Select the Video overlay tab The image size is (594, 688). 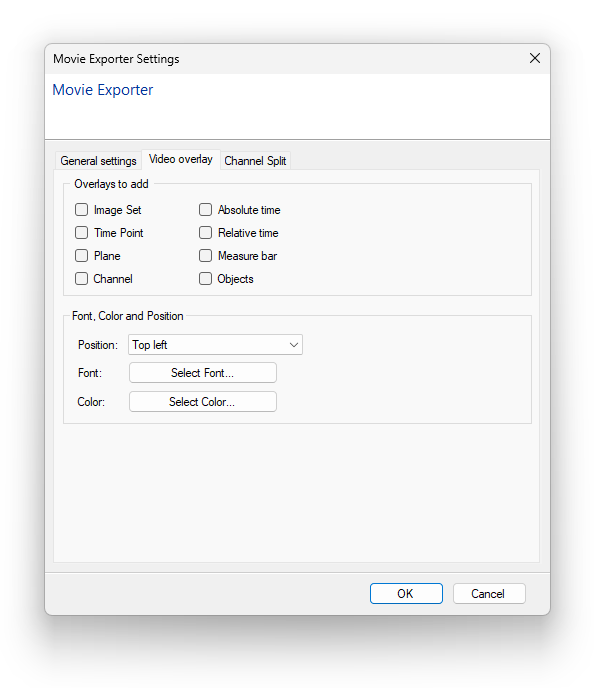181,159
